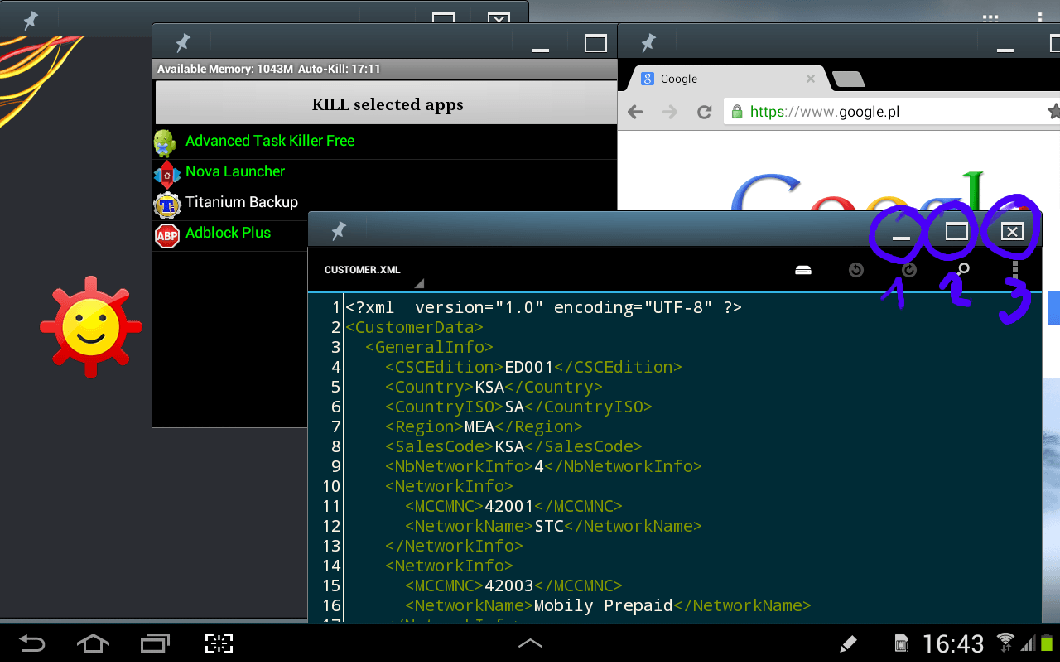Open the XML editor overflow menu
1060x662 pixels.
(x=1015, y=270)
